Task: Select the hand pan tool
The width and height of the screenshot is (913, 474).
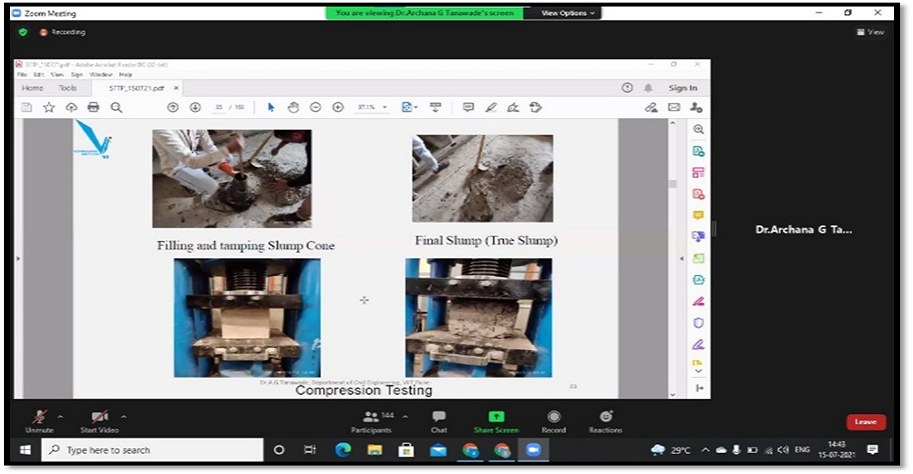Action: click(x=293, y=107)
